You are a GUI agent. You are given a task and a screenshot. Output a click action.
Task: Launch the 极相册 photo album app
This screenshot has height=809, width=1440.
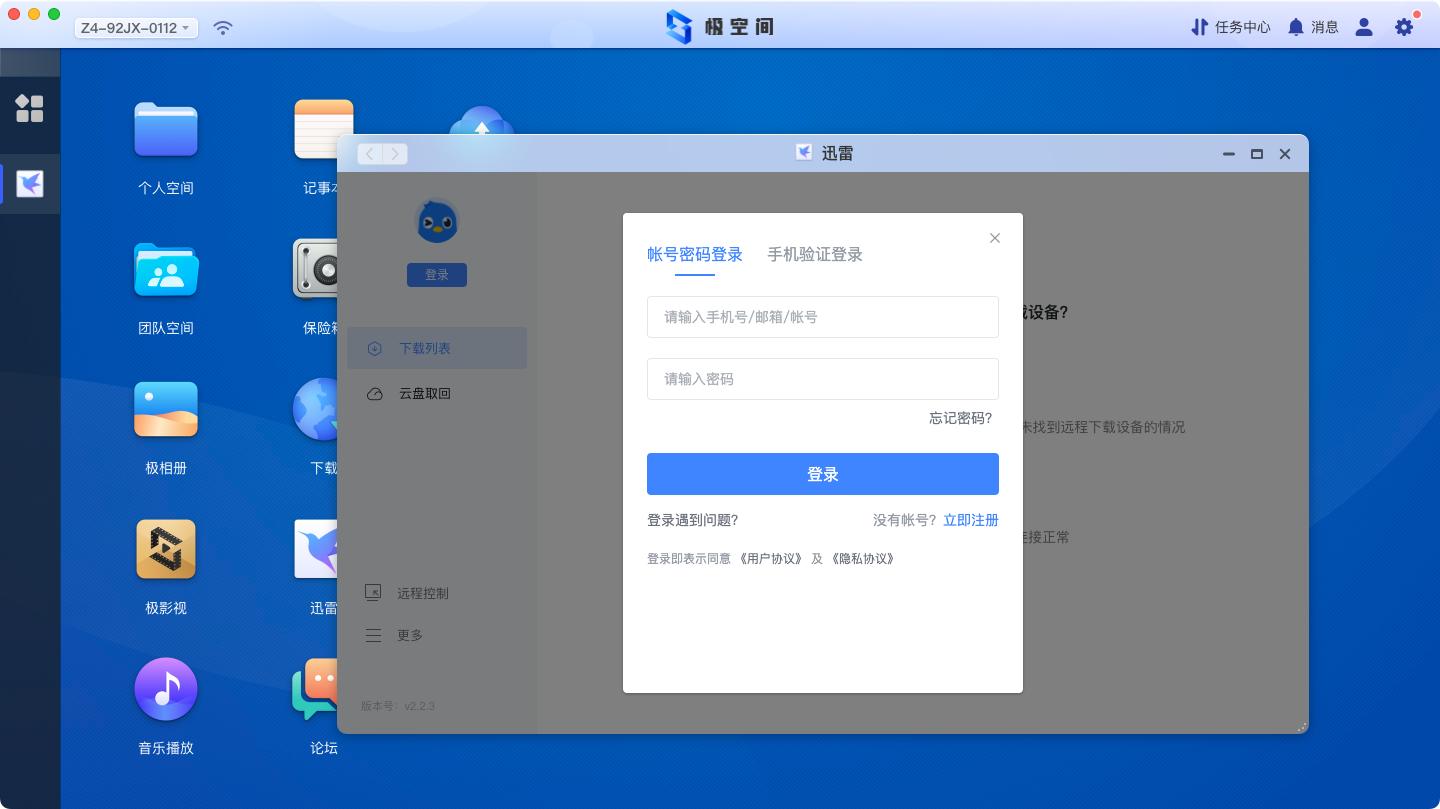(166, 410)
